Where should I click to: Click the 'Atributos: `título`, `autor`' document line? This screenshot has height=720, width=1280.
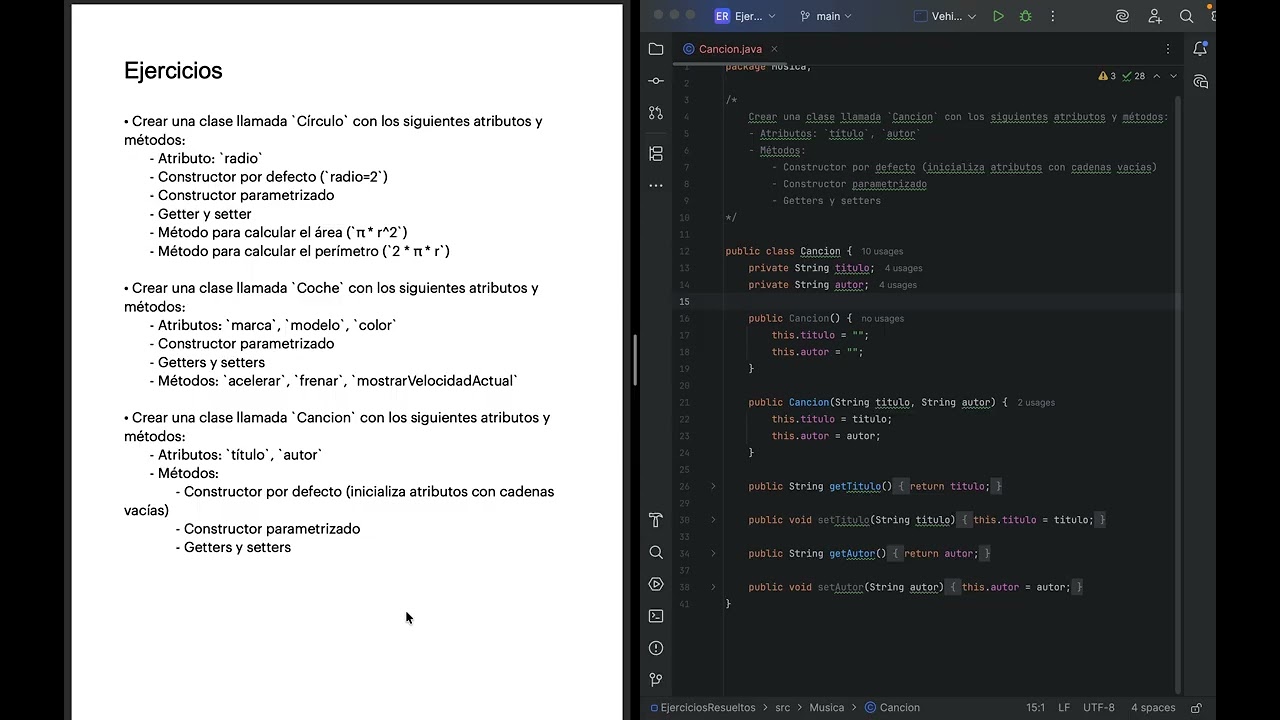click(240, 455)
